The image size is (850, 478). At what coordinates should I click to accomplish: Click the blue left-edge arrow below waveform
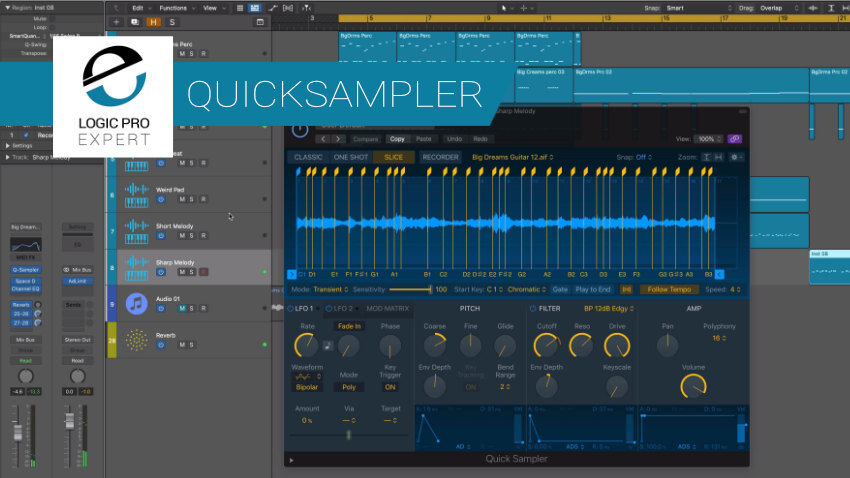coord(292,275)
